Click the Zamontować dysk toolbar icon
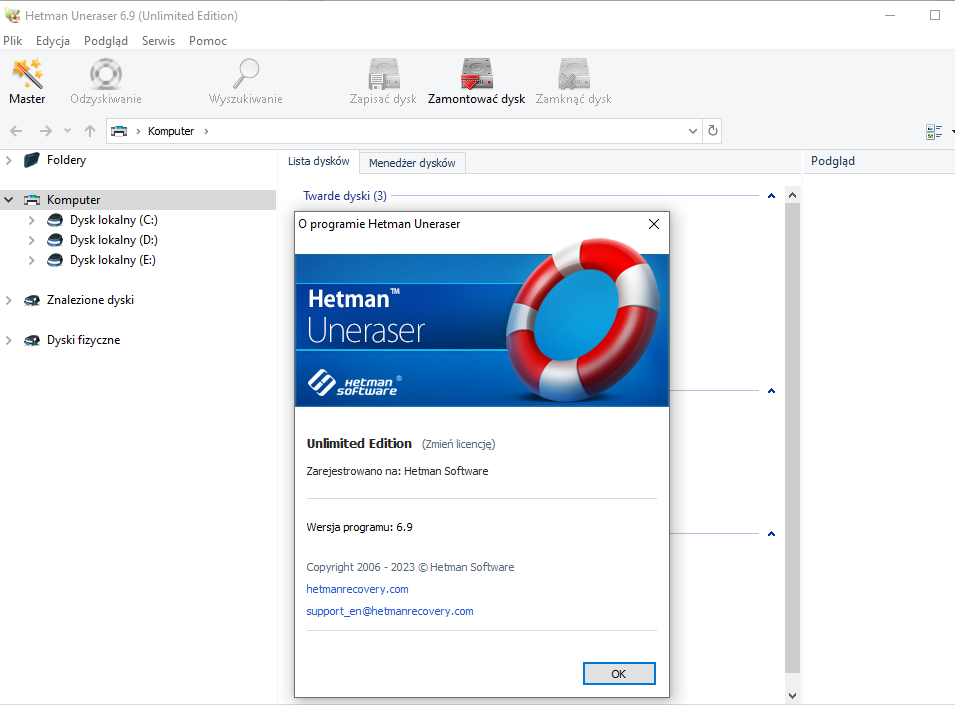955x705 pixels. click(476, 74)
